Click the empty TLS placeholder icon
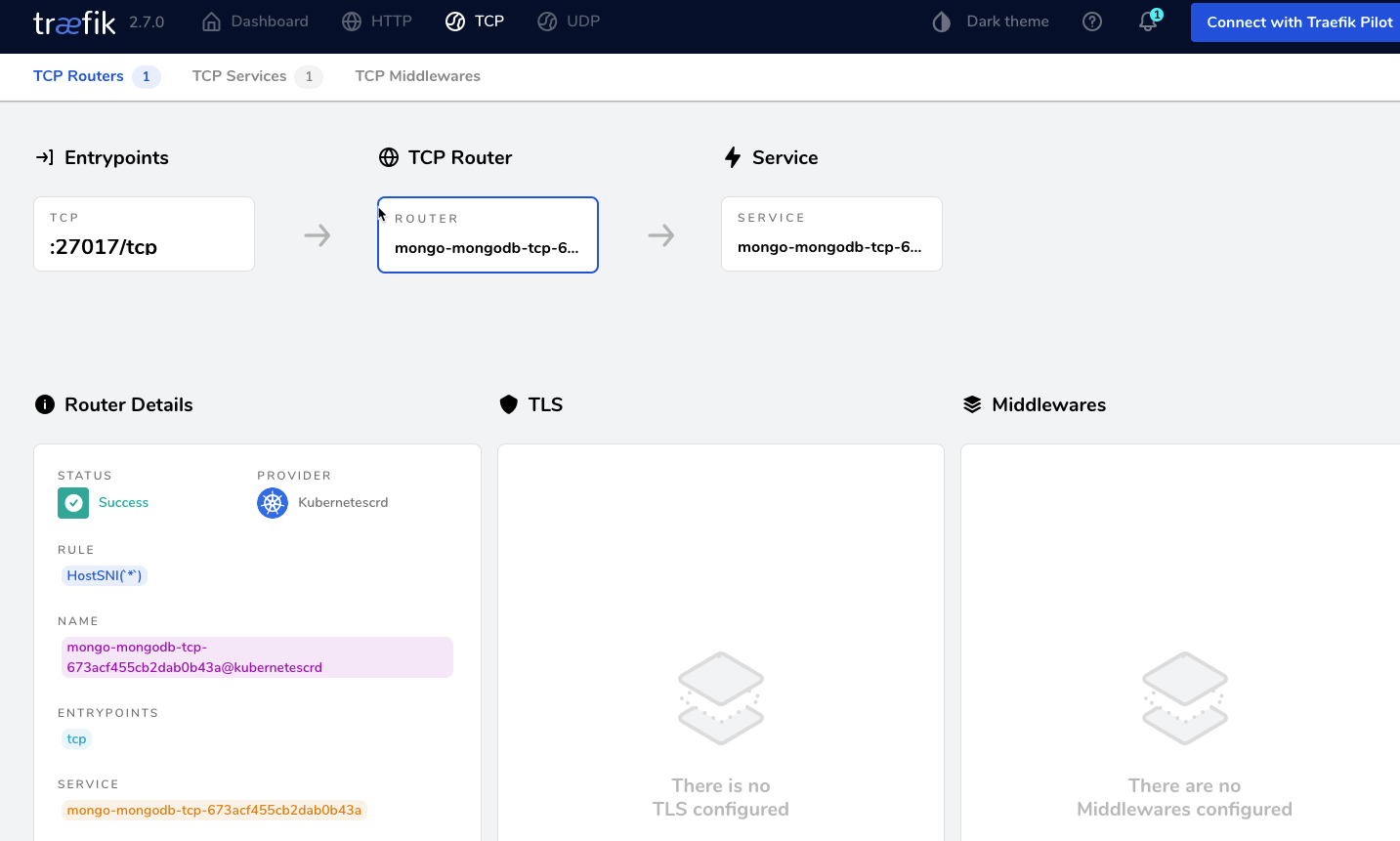 pyautogui.click(x=721, y=698)
